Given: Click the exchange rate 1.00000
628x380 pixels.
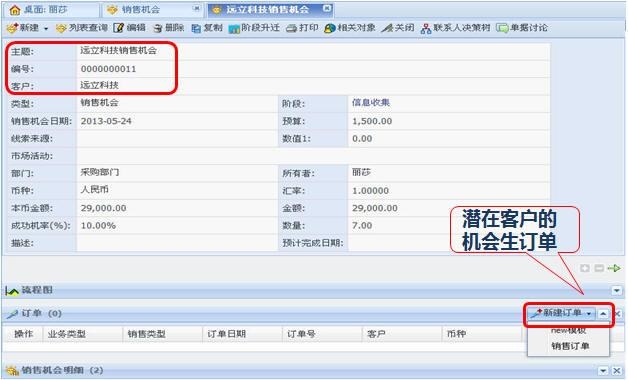Looking at the screenshot, I should [370, 191].
